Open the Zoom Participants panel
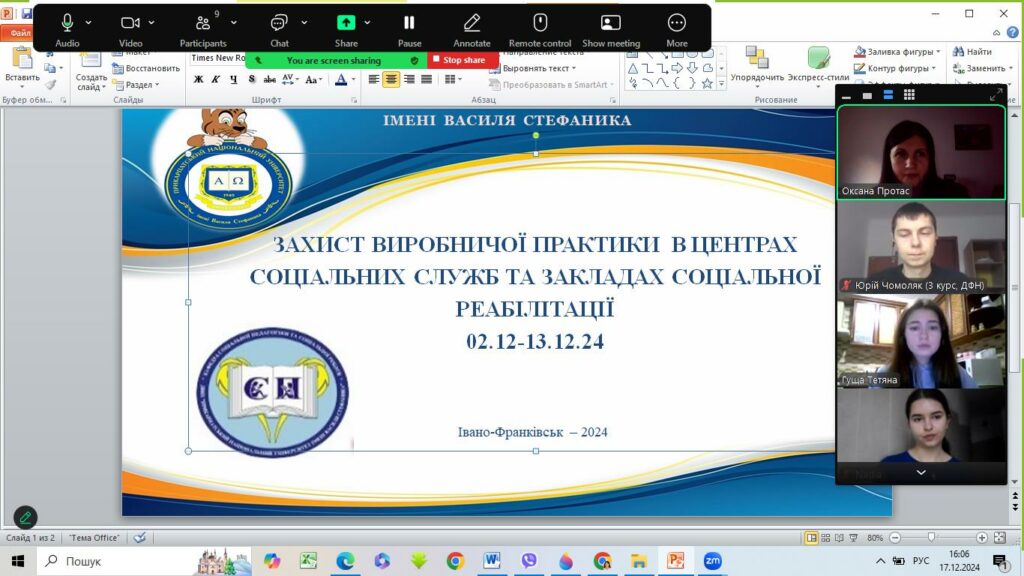 (x=202, y=26)
